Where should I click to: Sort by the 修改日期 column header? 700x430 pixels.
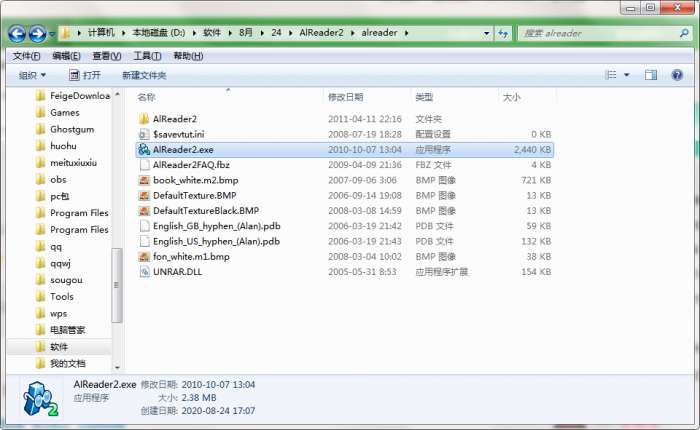click(345, 97)
